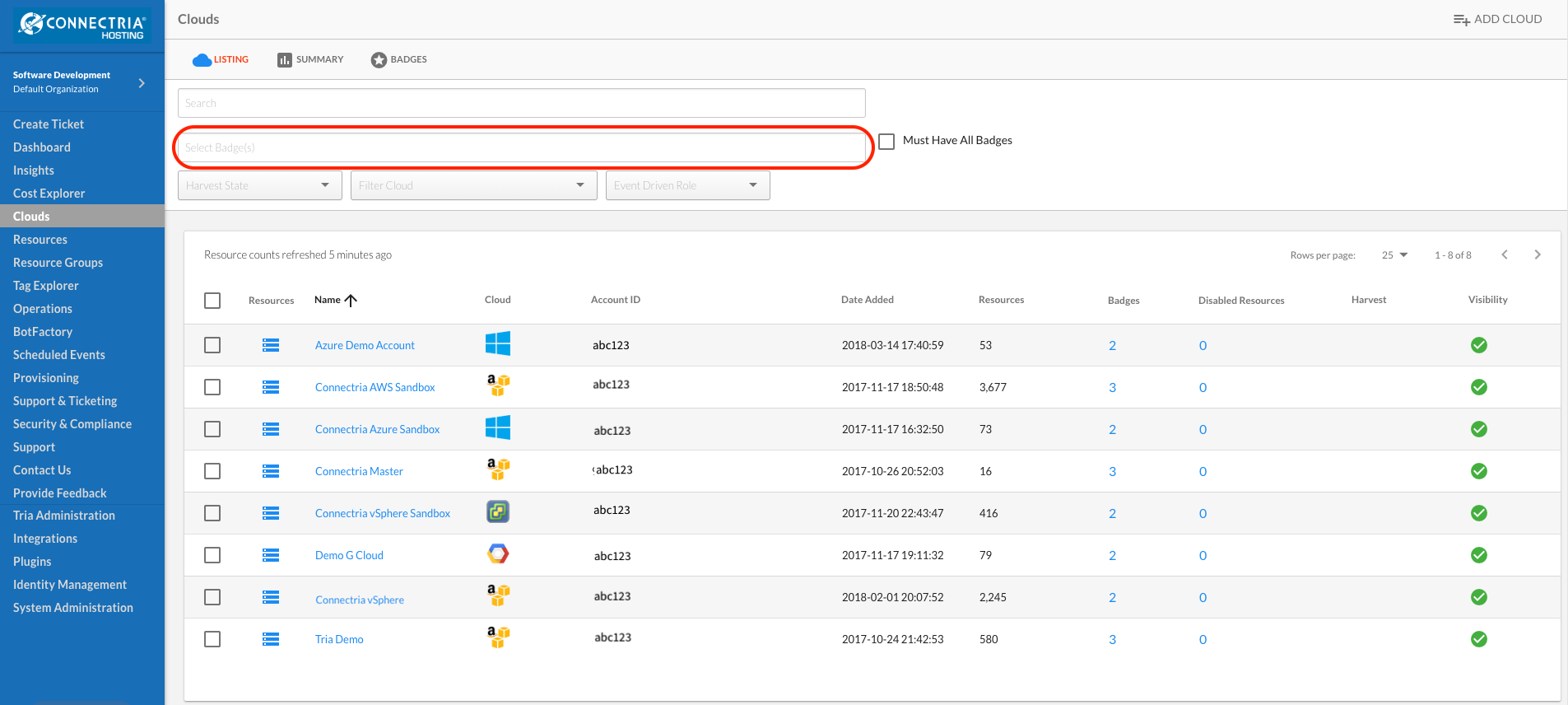1568x705 pixels.
Task: Click the vSphere icon for Connectria vSphere Sandbox
Action: coord(498,511)
